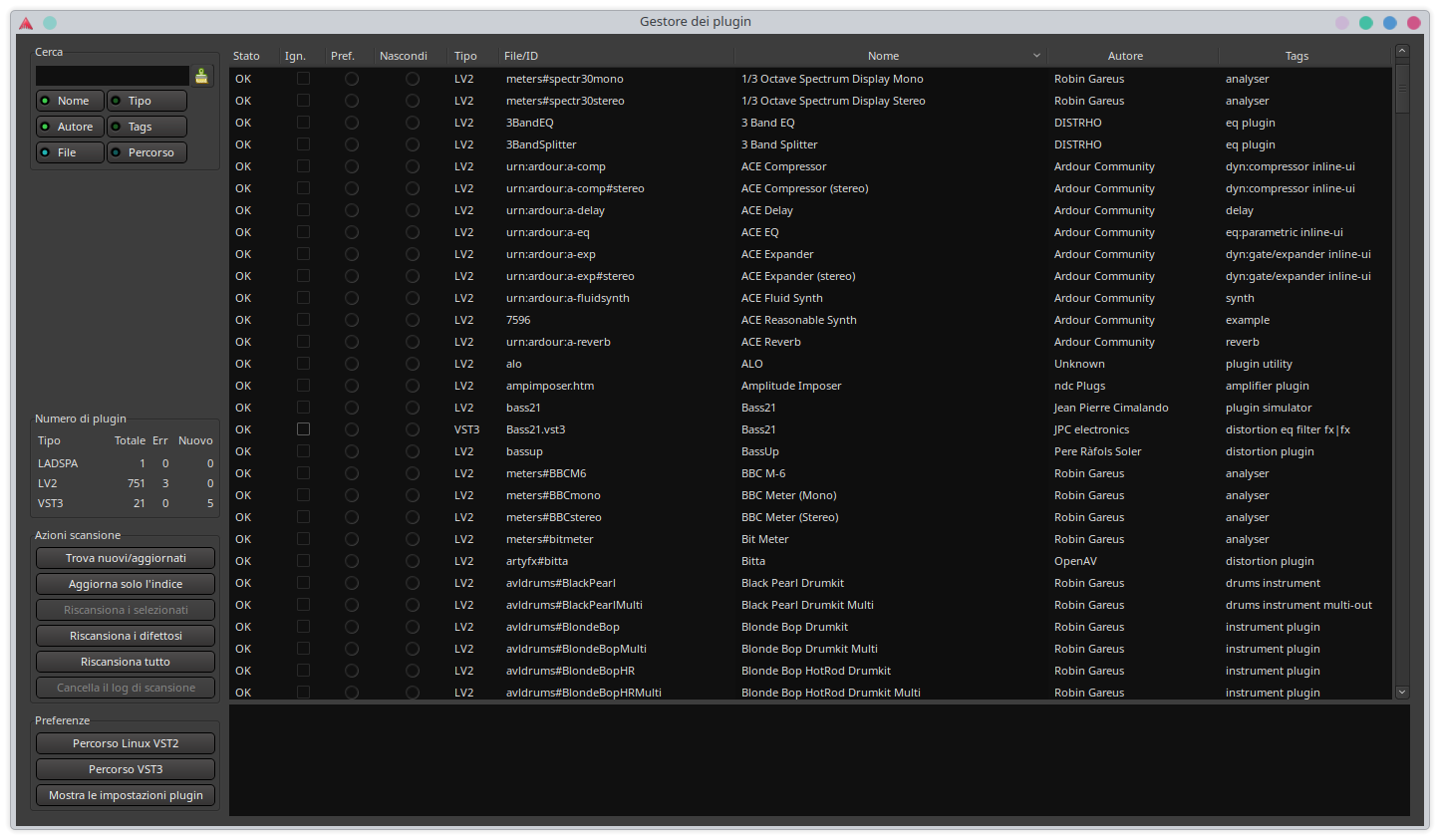Select Nascondi radio for the ALO plugin
The image size is (1440, 840).
tap(413, 364)
